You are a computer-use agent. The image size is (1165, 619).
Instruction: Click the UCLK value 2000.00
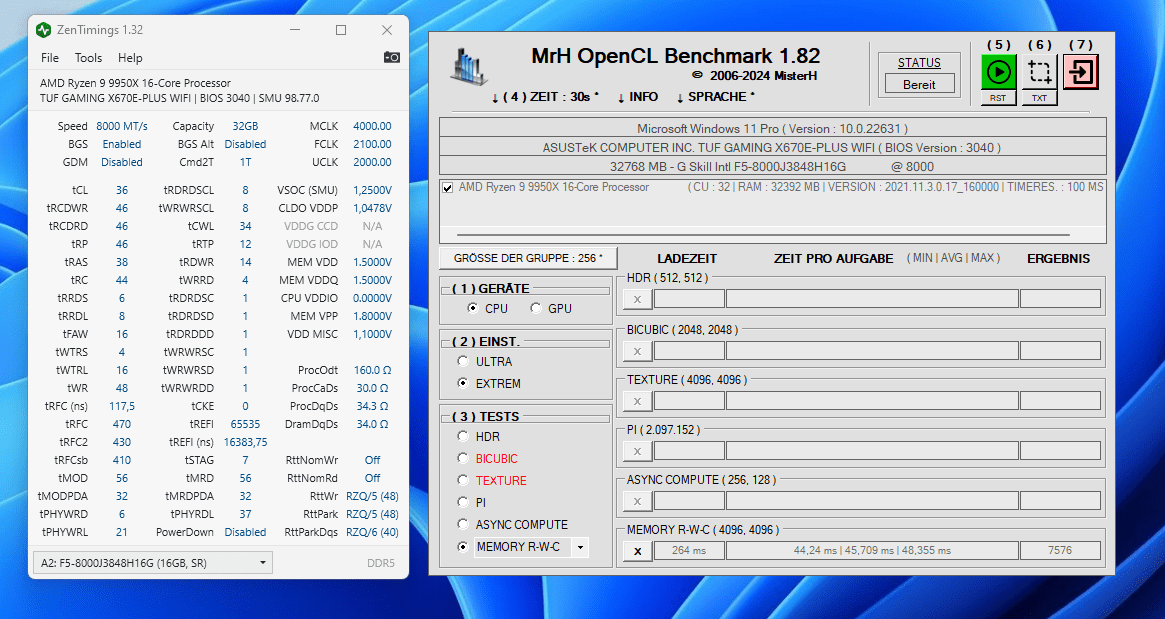tap(372, 162)
